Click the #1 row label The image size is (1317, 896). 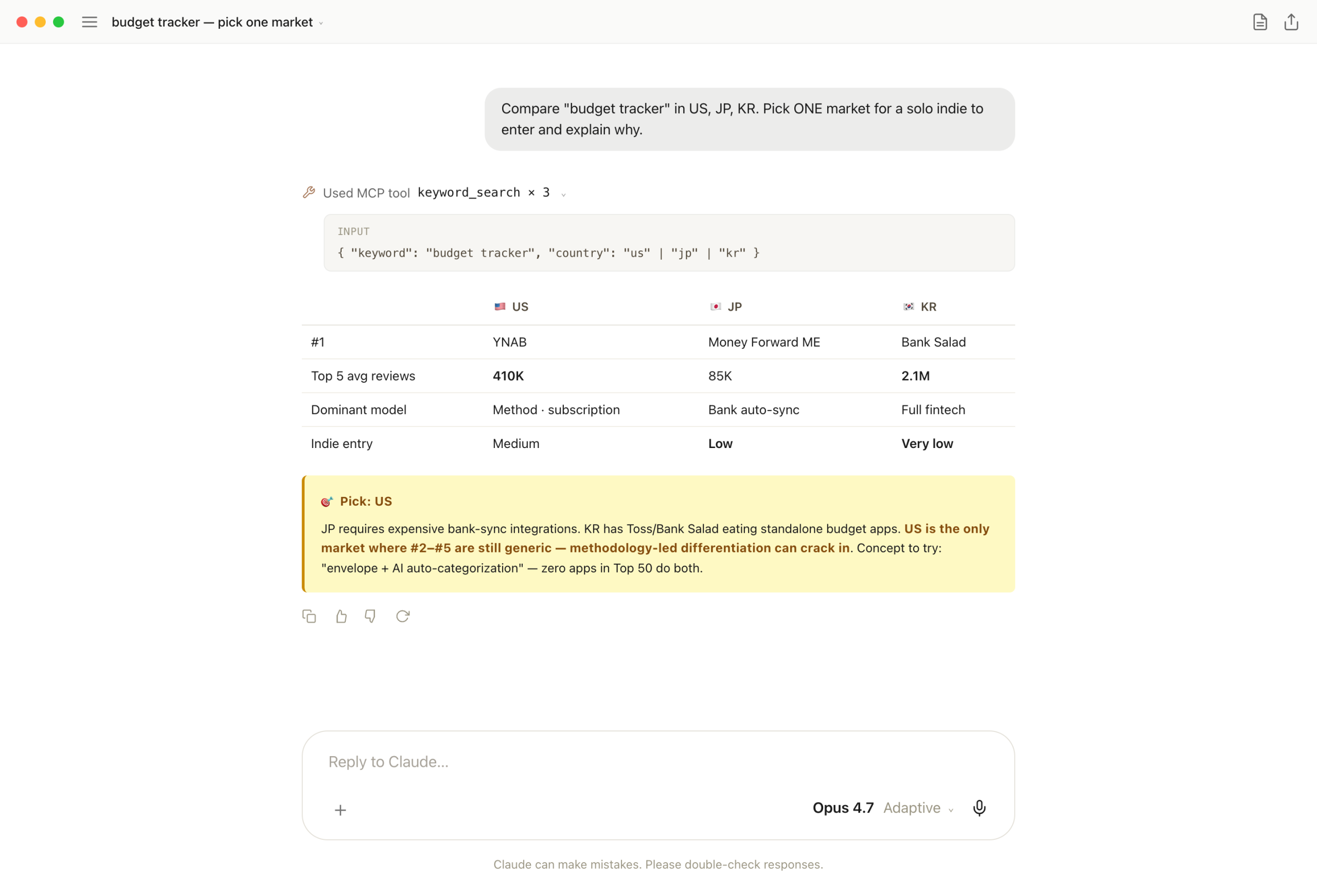pos(317,343)
